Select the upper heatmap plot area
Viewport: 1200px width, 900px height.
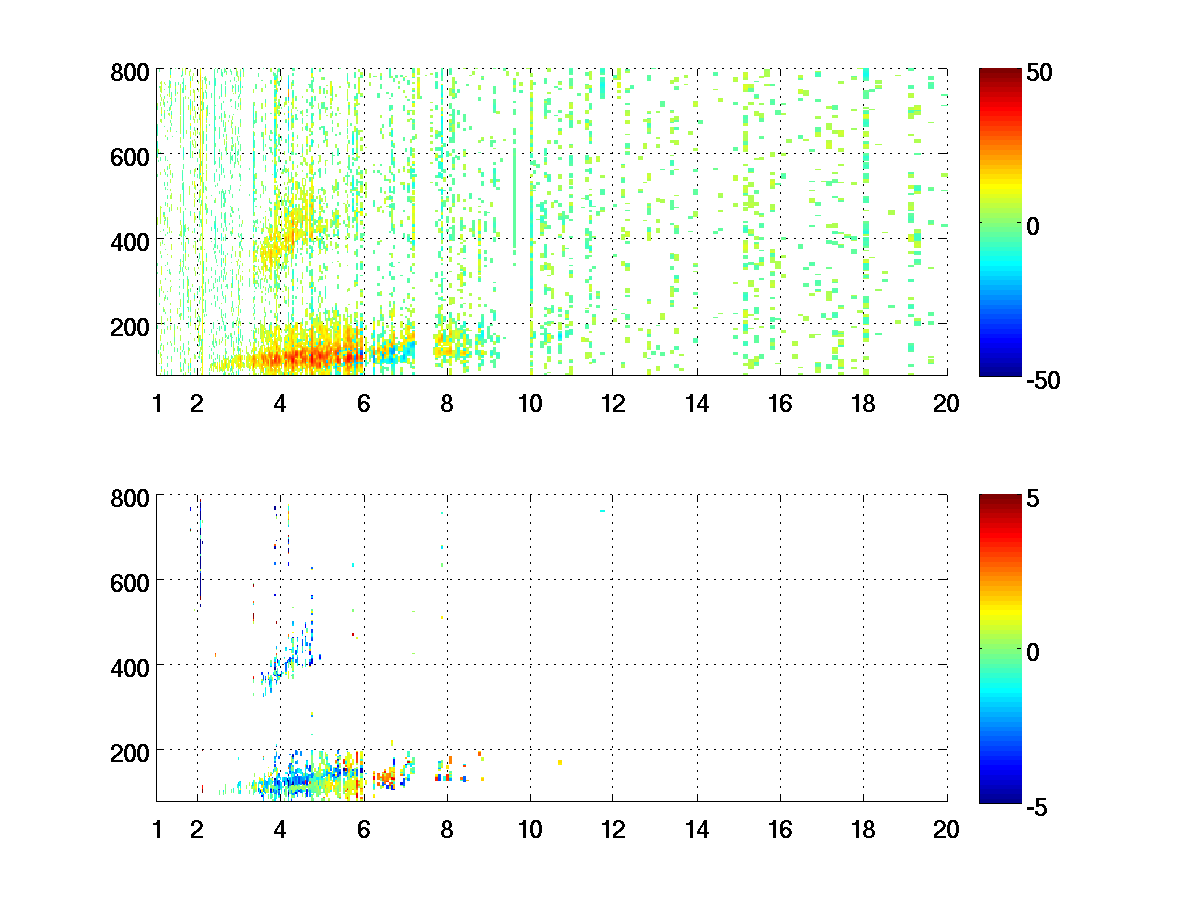click(552, 222)
